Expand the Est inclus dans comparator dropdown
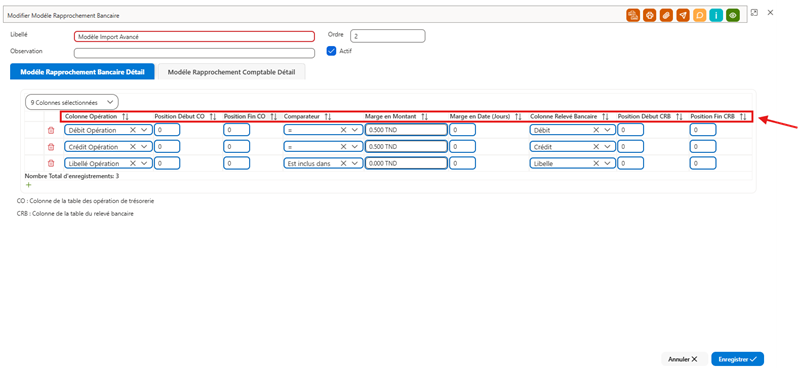This screenshot has width=798, height=368. click(355, 164)
